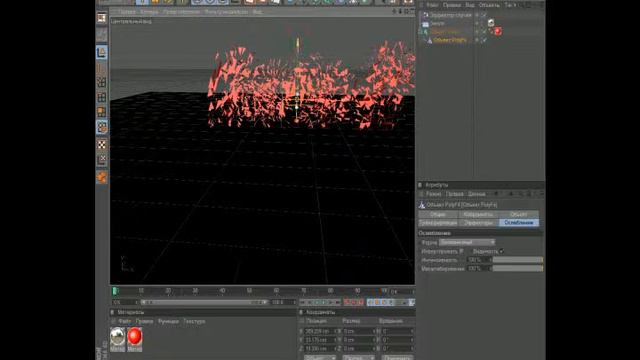
Task: Open the Objects menu in Object manager
Action: pyautogui.click(x=489, y=5)
